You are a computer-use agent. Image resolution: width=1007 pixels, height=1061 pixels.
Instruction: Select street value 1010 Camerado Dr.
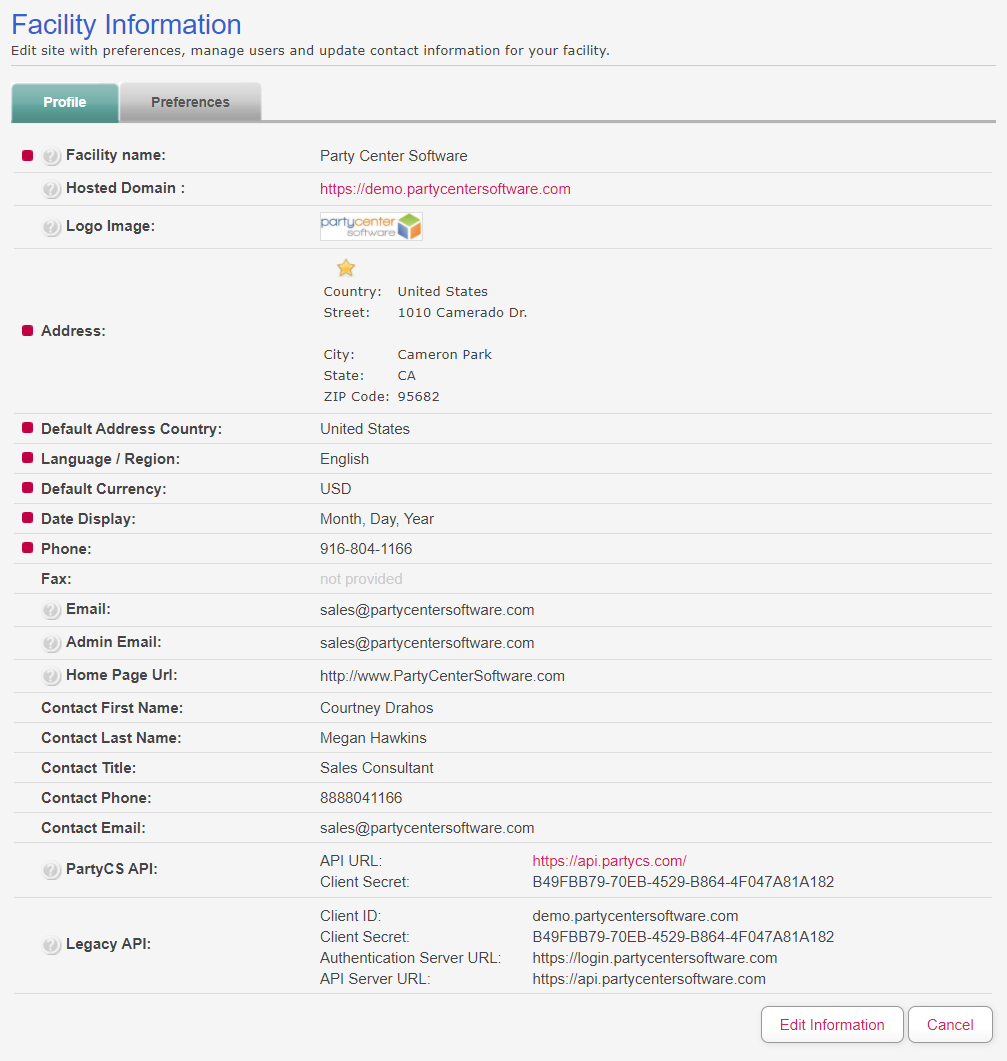pos(462,313)
